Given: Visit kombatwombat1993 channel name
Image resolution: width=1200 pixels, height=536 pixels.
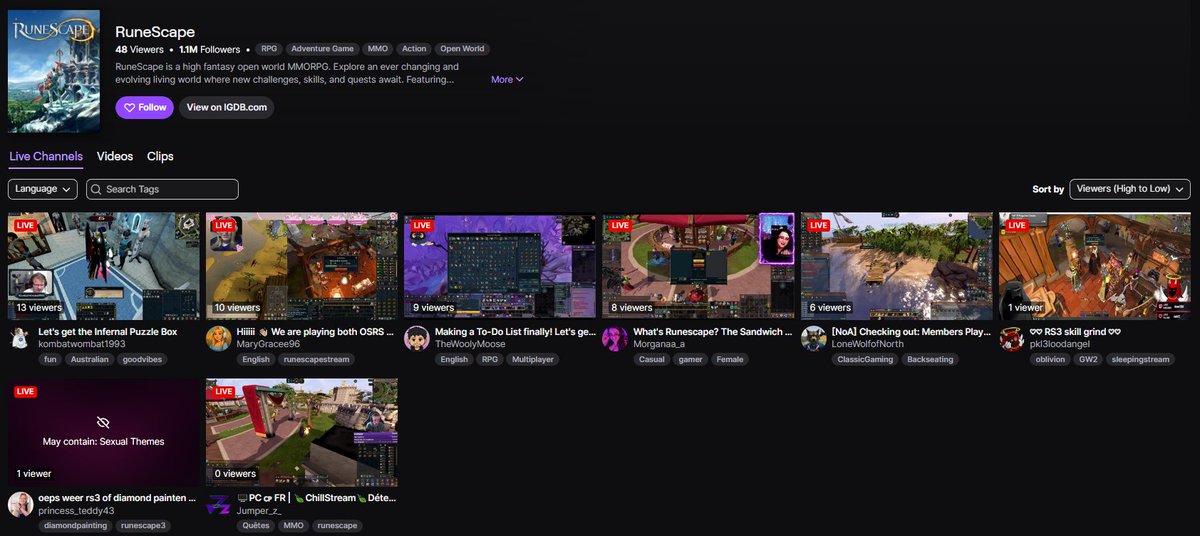Looking at the screenshot, I should [82, 344].
